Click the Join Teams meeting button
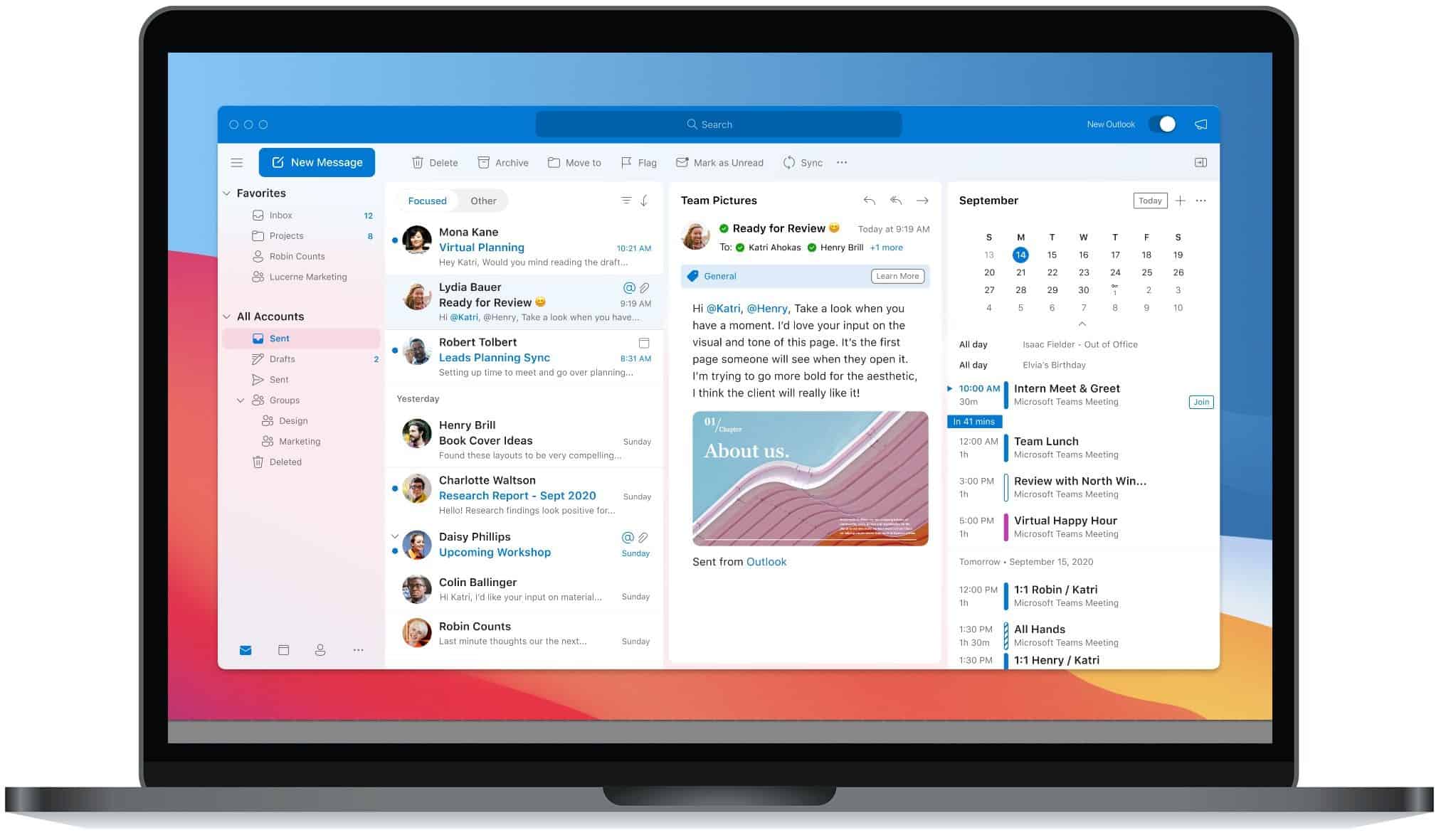This screenshot has height=840, width=1441. pos(1201,401)
